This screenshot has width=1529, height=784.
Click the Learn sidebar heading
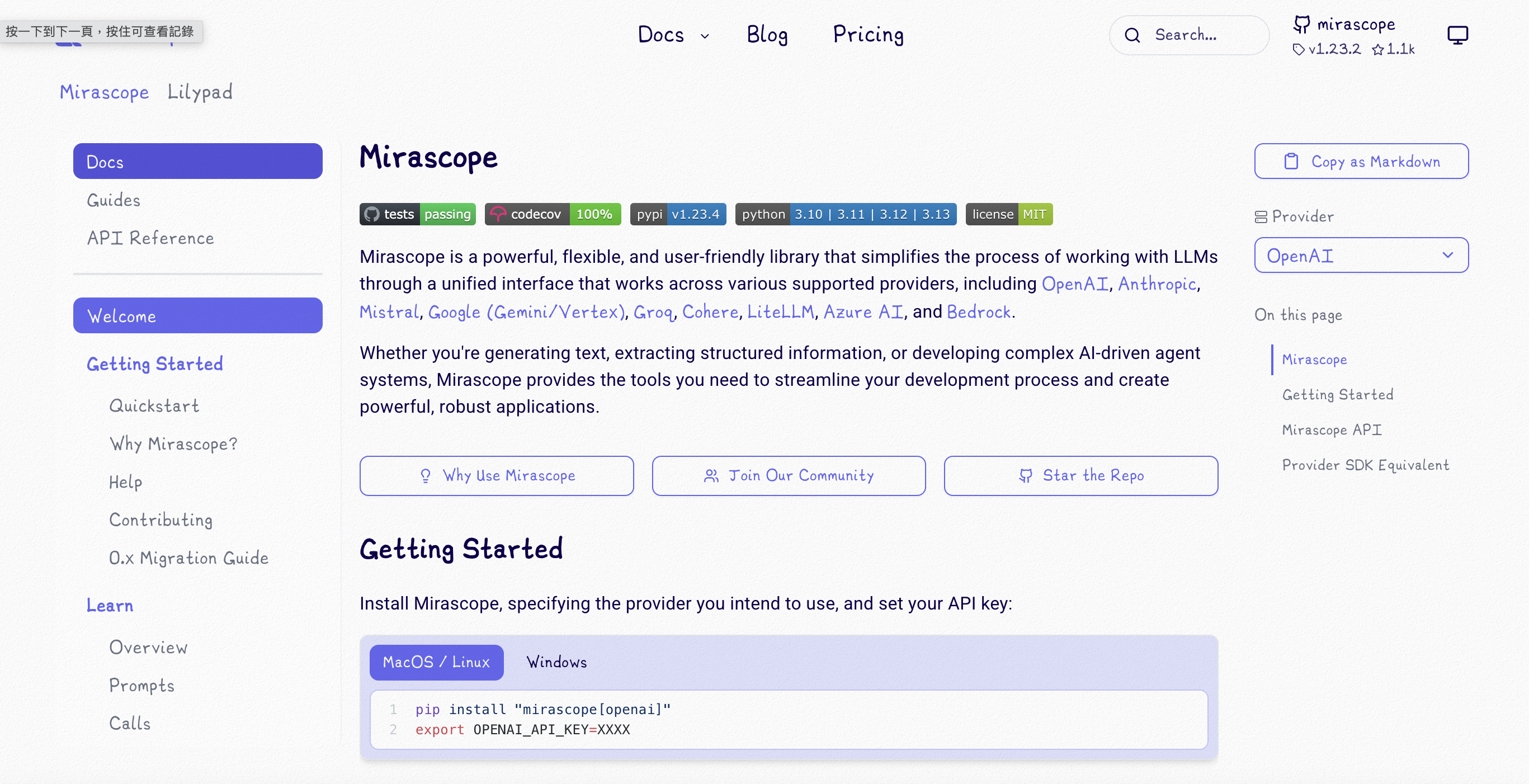[110, 606]
